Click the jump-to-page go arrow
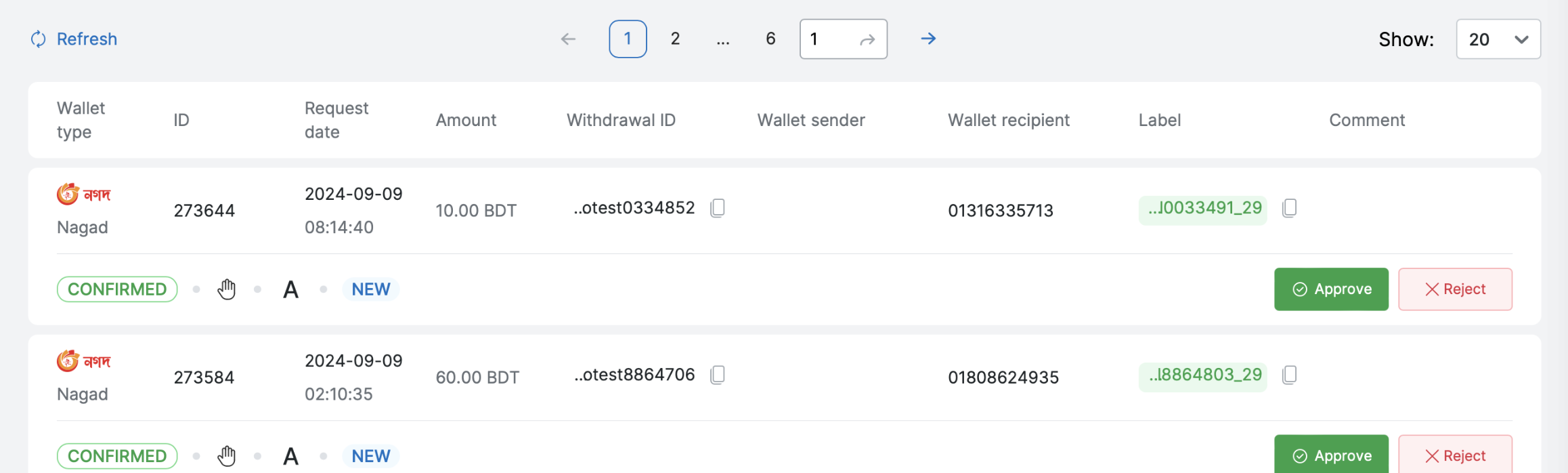 [867, 40]
